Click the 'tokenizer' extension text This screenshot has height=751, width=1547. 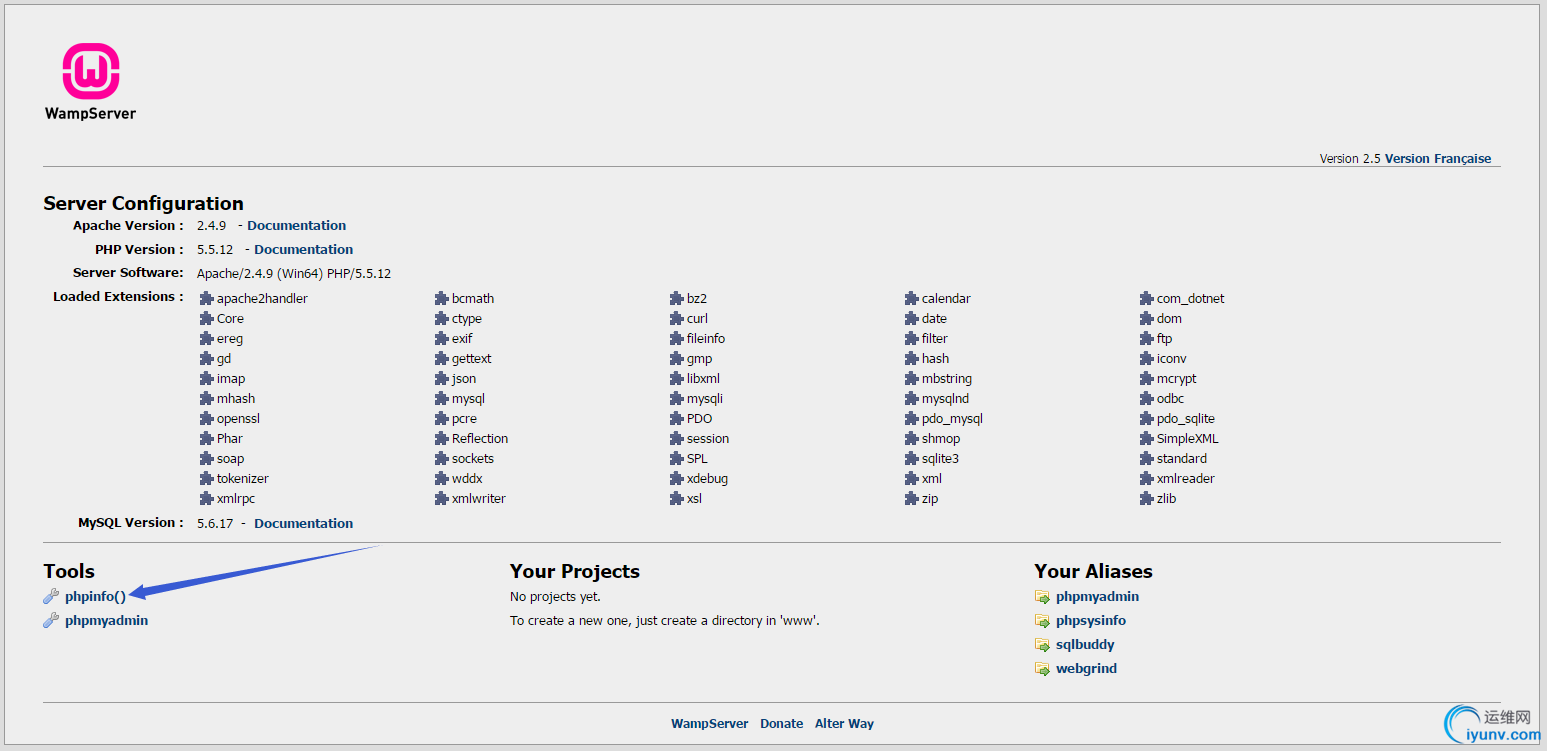coord(242,479)
